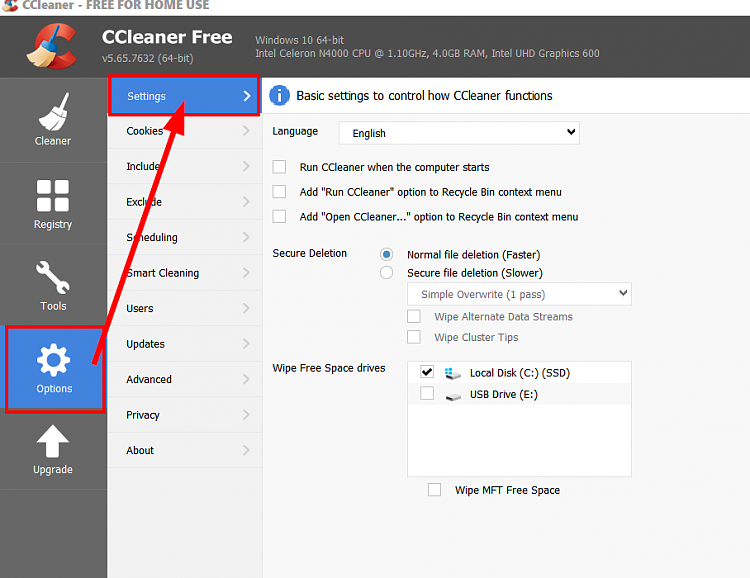The height and width of the screenshot is (578, 750).
Task: Uncheck Local Disk (C:) (SSD) checkbox
Action: [x=427, y=372]
